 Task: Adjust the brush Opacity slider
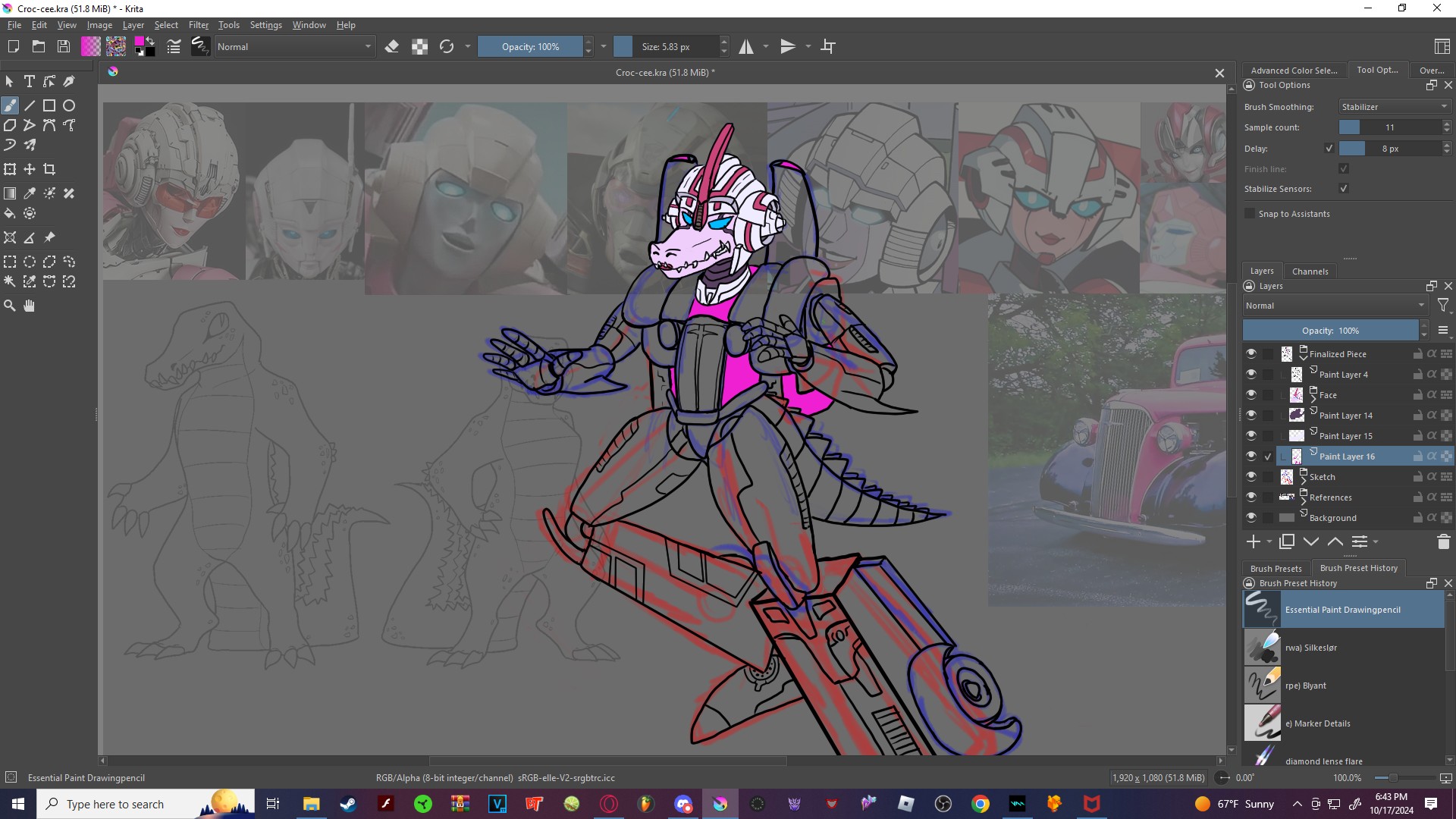pos(530,47)
